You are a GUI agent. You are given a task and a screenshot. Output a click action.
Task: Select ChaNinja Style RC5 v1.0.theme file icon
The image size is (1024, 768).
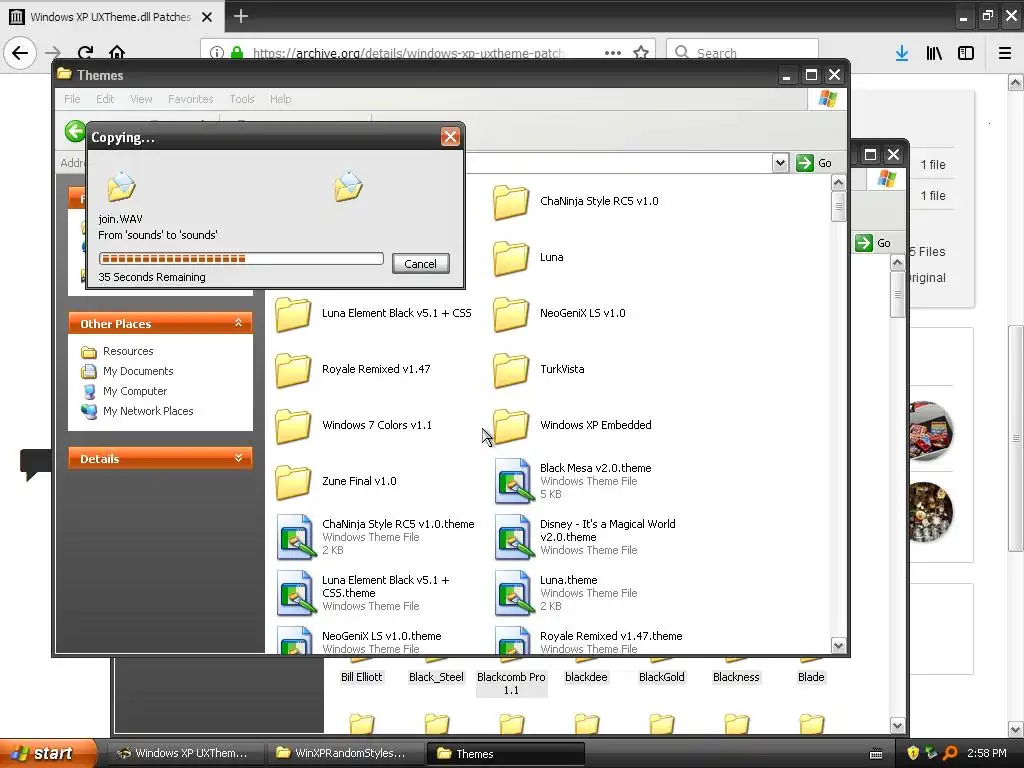click(295, 537)
